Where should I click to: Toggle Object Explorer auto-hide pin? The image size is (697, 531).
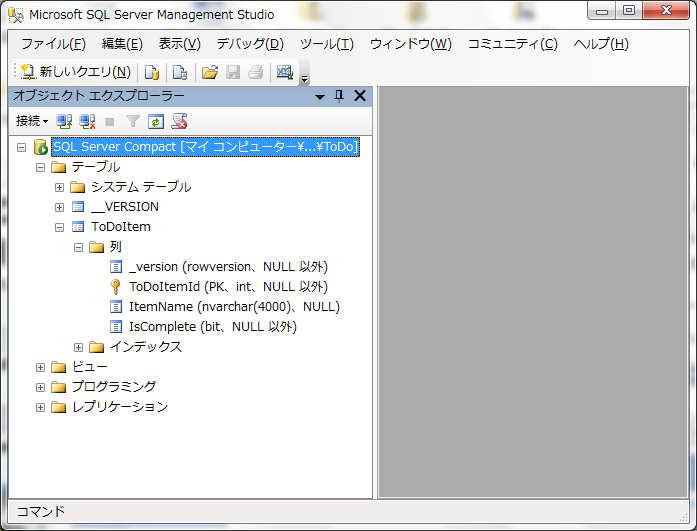pos(339,96)
